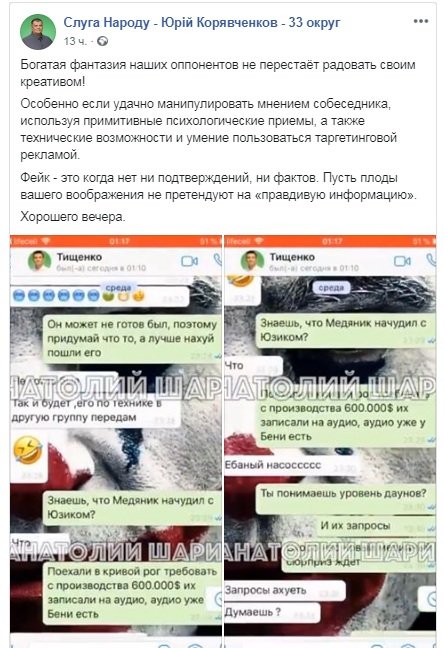Image resolution: width=444 pixels, height=648 pixels.
Task: Click the 13 ч. post timestamp
Action: tap(75, 41)
